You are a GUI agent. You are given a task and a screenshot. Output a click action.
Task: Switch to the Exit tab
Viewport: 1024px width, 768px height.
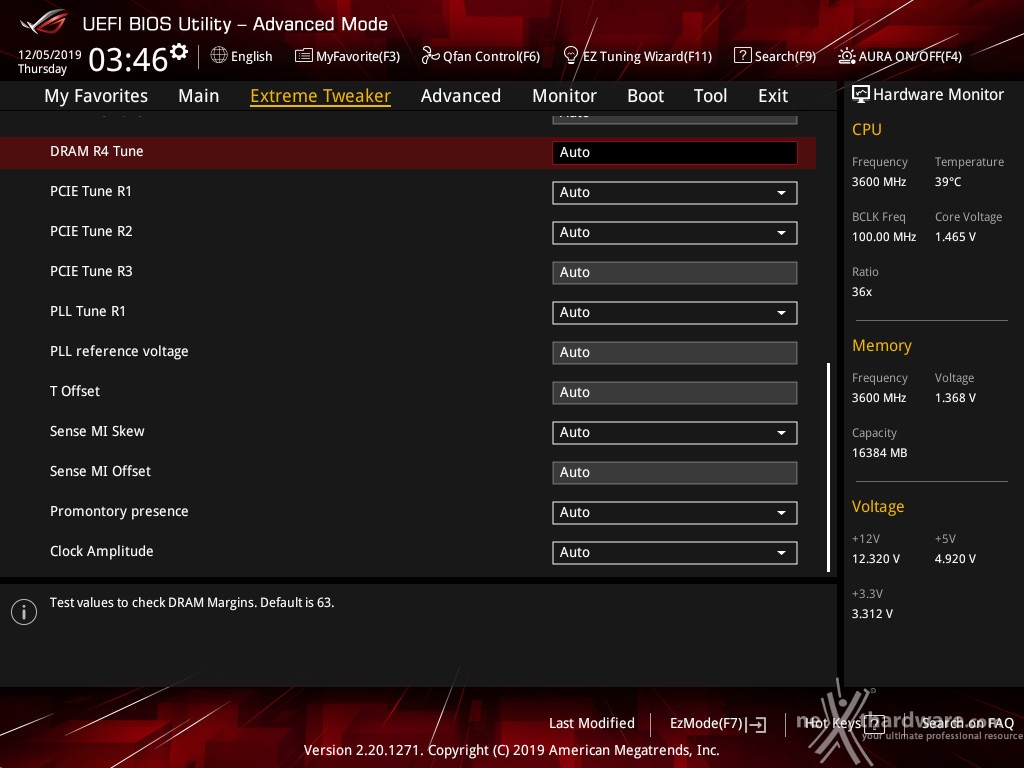(773, 95)
